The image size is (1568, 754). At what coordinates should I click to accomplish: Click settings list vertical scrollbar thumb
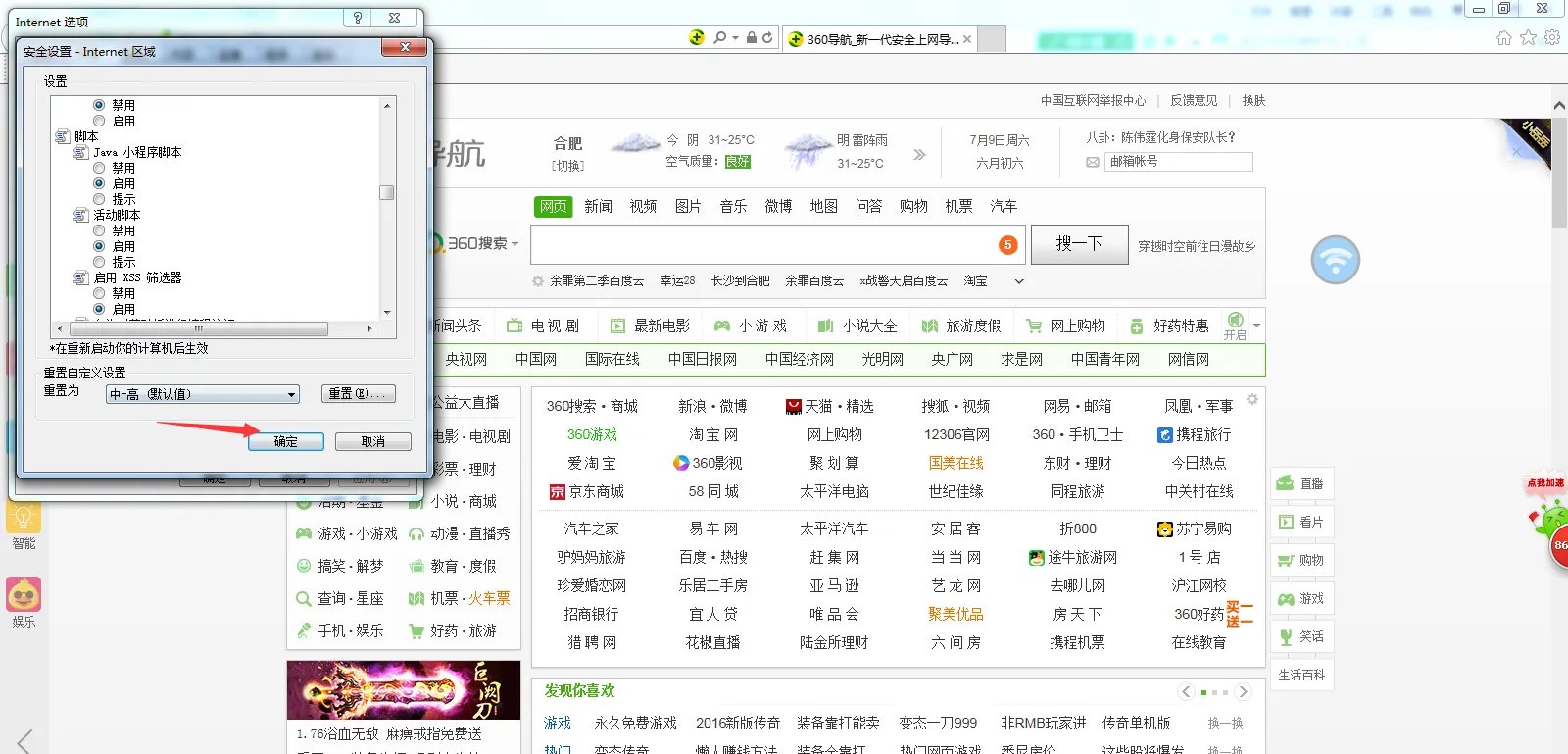click(x=387, y=192)
